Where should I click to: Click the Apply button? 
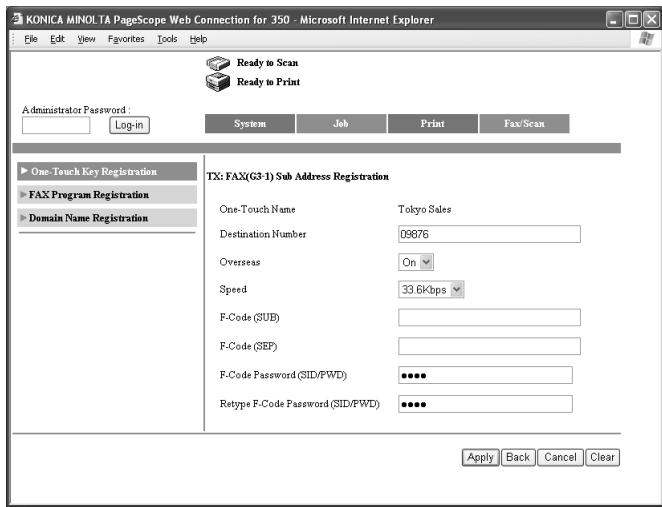pos(480,457)
